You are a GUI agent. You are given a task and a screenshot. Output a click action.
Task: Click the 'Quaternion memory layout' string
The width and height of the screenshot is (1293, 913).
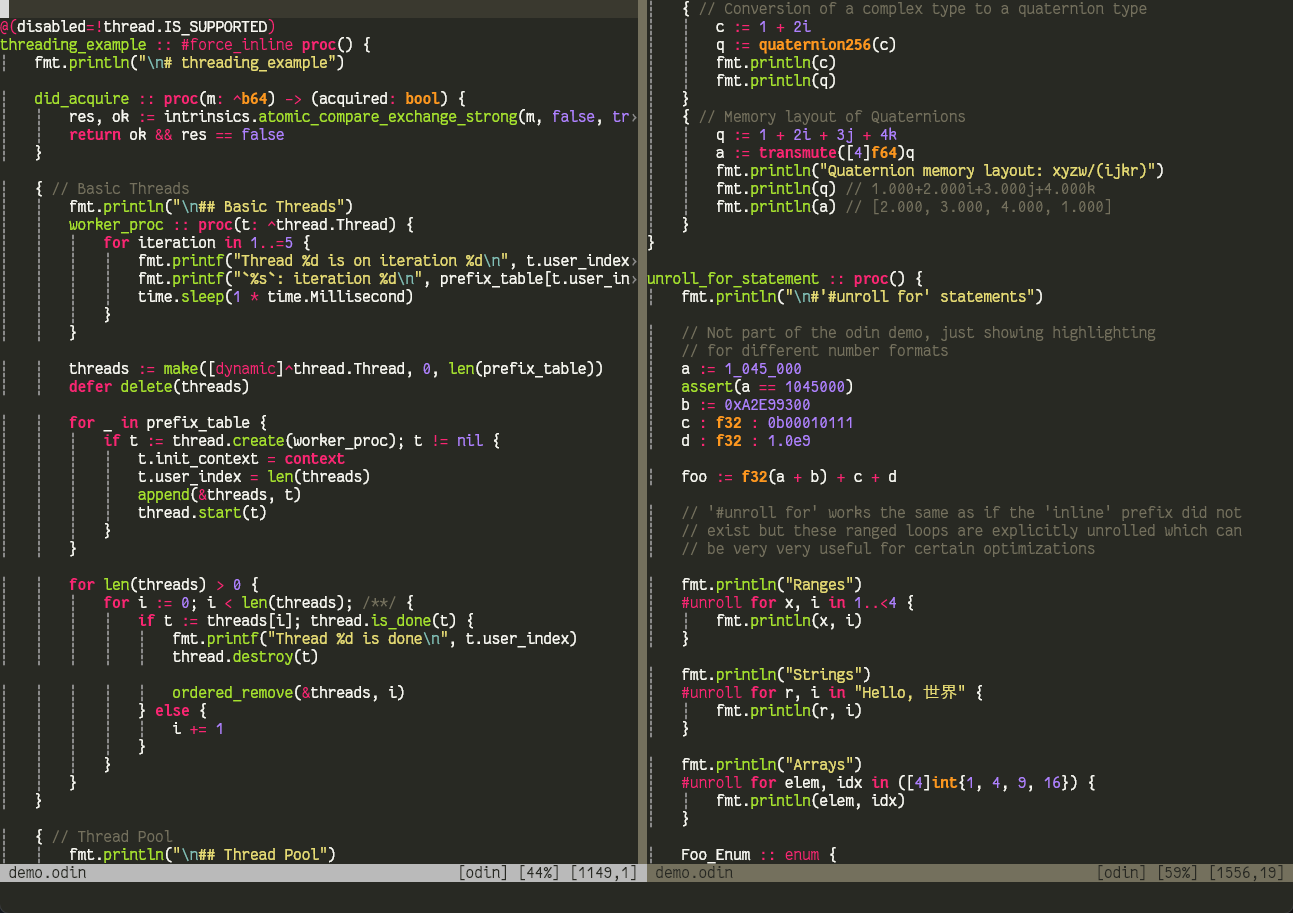[987, 170]
